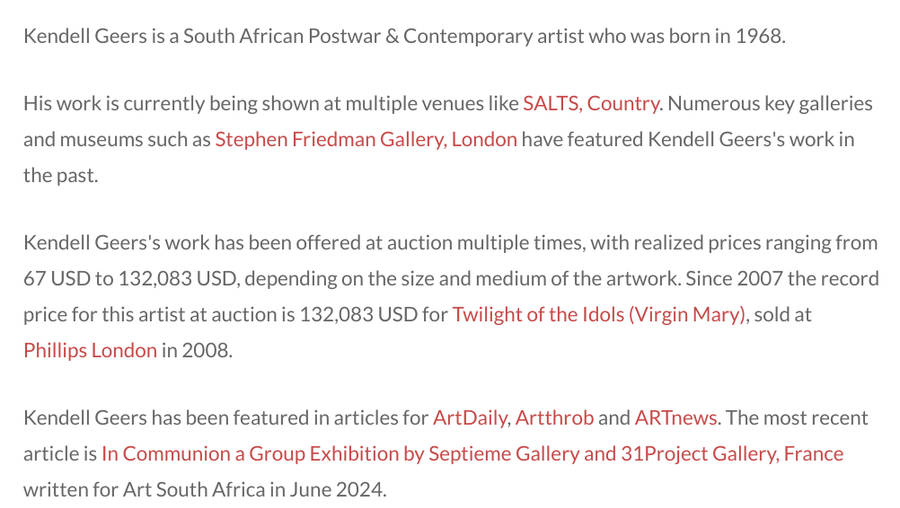Image resolution: width=900 pixels, height=508 pixels.
Task: Click the words The most recent
Action: (797, 418)
